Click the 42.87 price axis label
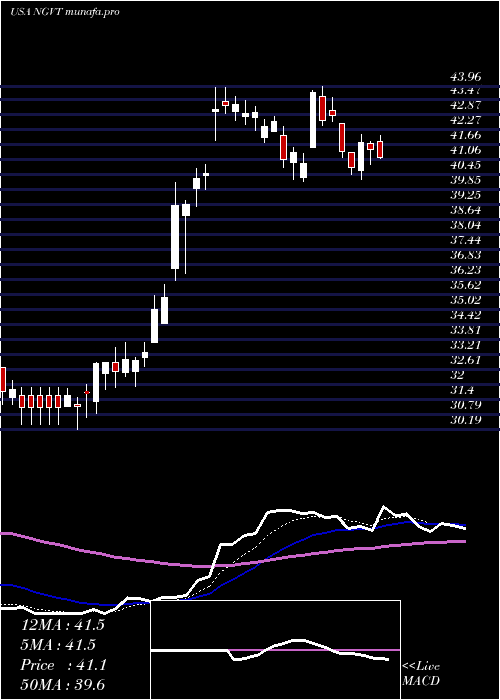 pyautogui.click(x=465, y=105)
